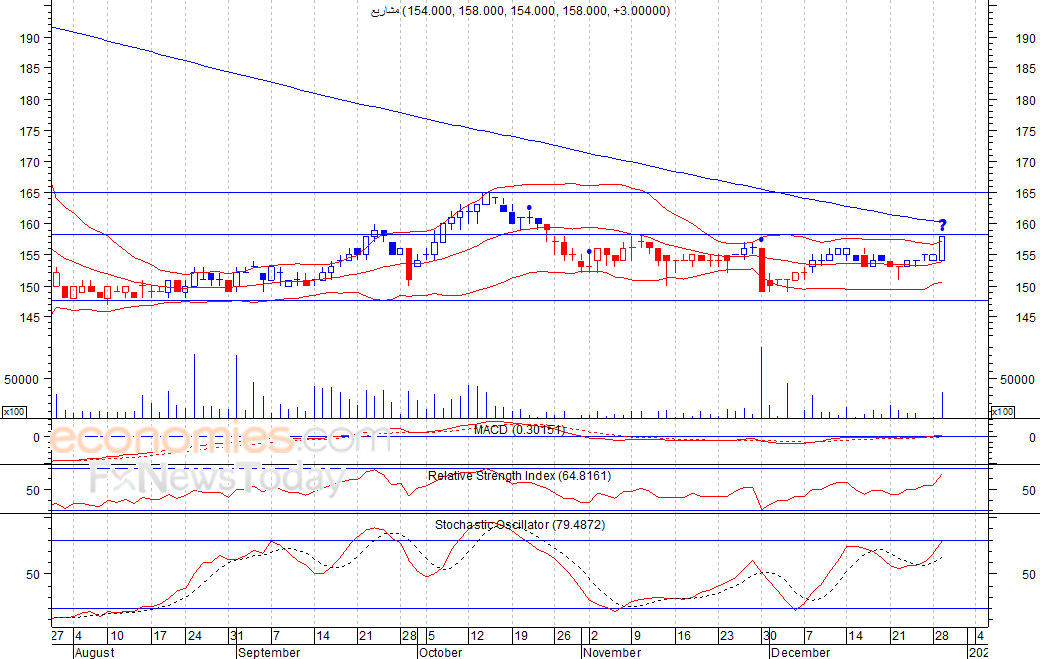1040x659 pixels.
Task: Select the Relative Strength Index (64.8161) label
Action: (519, 475)
